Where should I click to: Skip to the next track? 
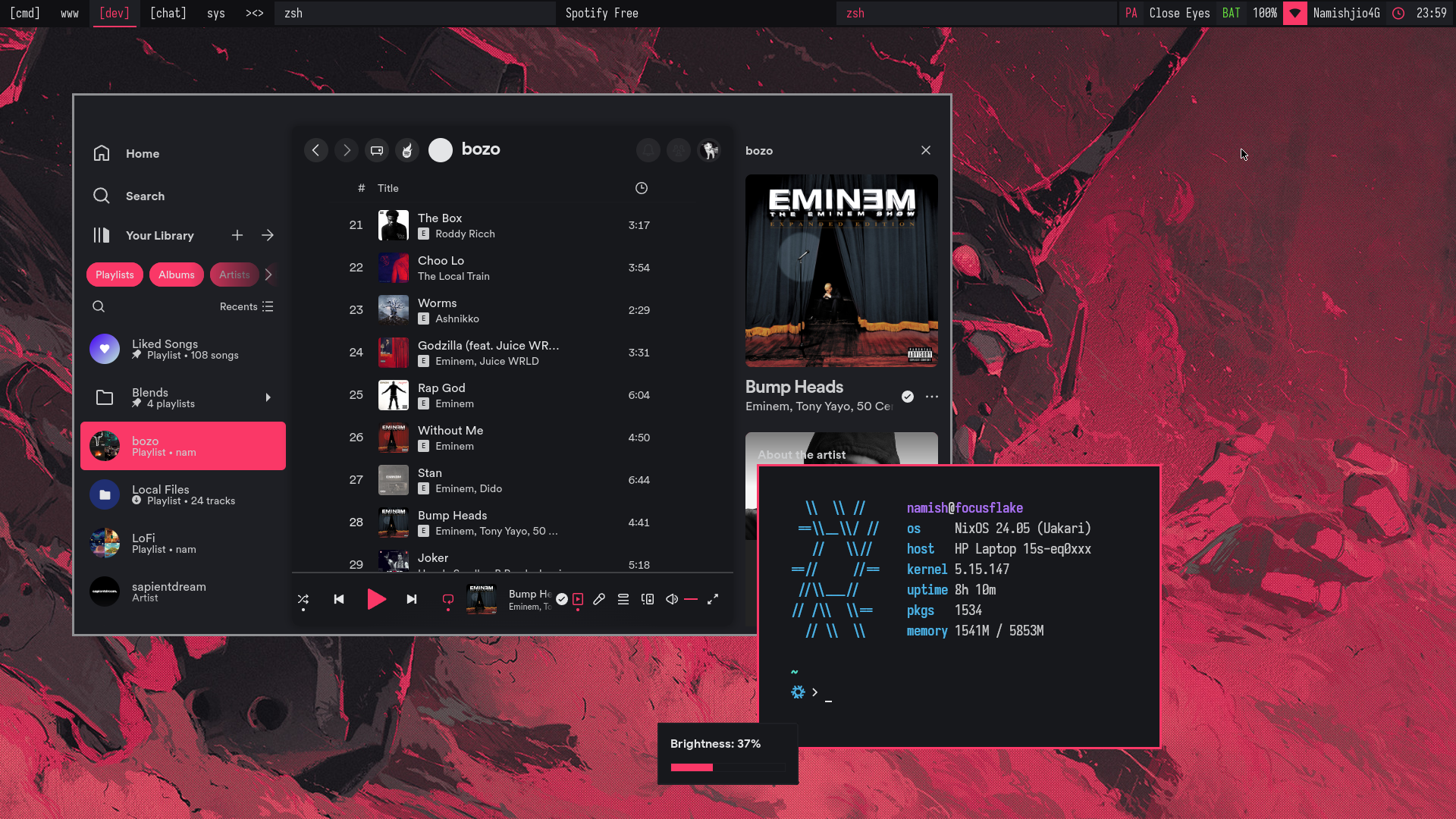(x=412, y=599)
